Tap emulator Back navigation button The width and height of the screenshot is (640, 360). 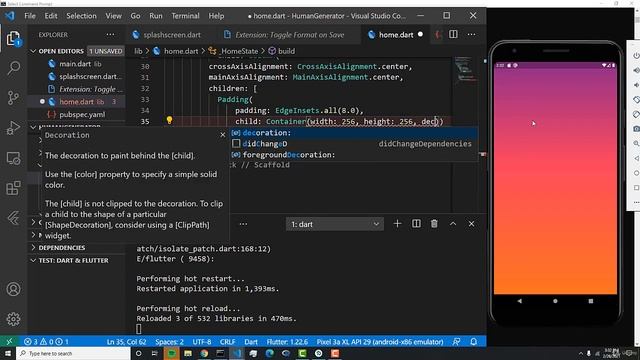pos(519,301)
